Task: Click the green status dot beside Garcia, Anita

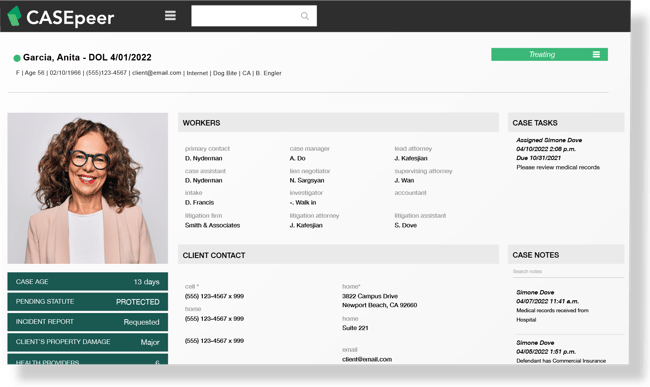Action: [x=17, y=58]
